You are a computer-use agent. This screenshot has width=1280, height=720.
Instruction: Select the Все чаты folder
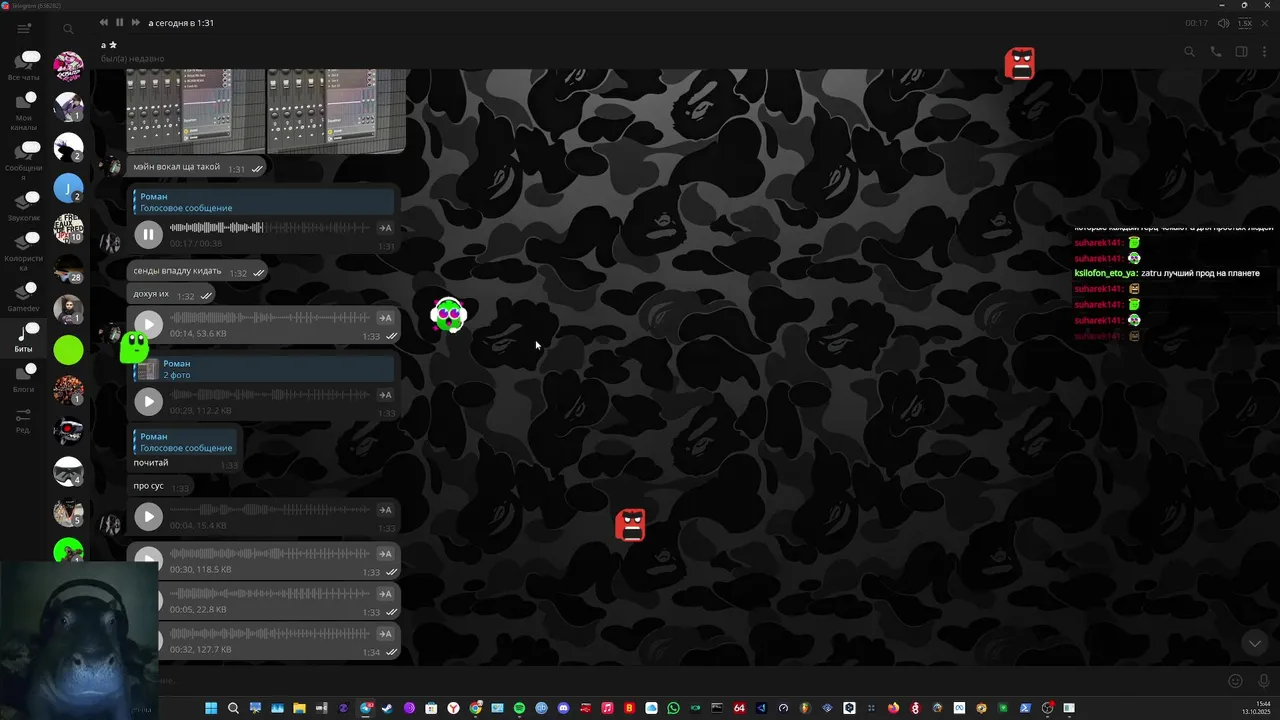tap(24, 66)
